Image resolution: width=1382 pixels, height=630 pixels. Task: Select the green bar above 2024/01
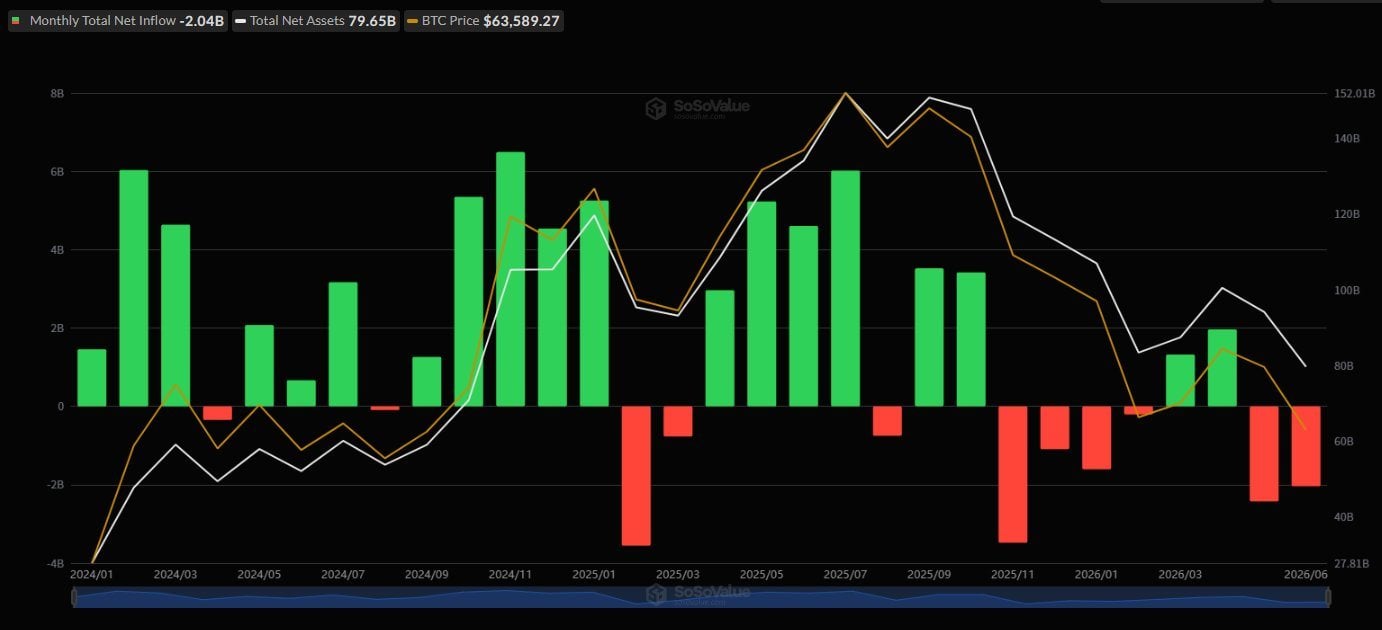pyautogui.click(x=92, y=378)
